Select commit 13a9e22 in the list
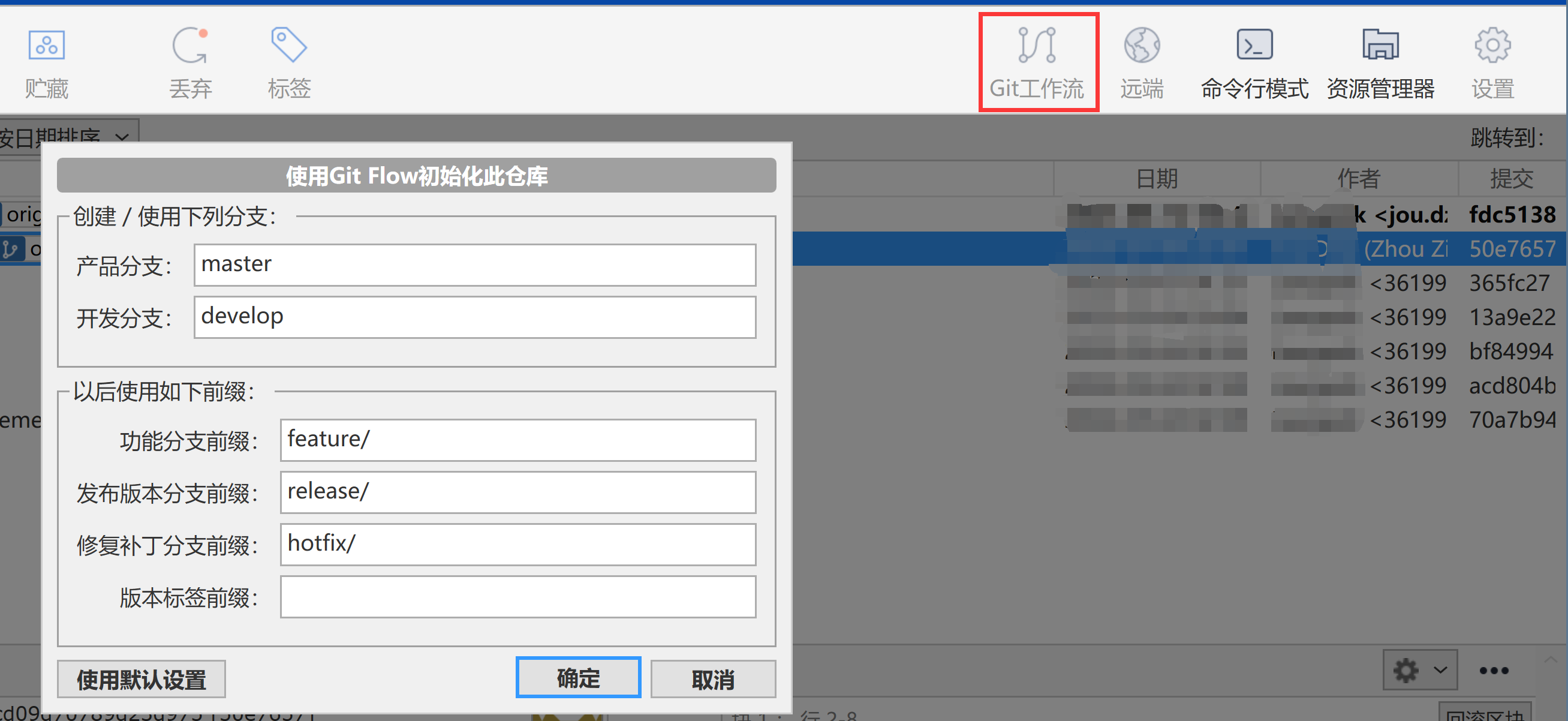The height and width of the screenshot is (721, 1568). pos(1512,317)
